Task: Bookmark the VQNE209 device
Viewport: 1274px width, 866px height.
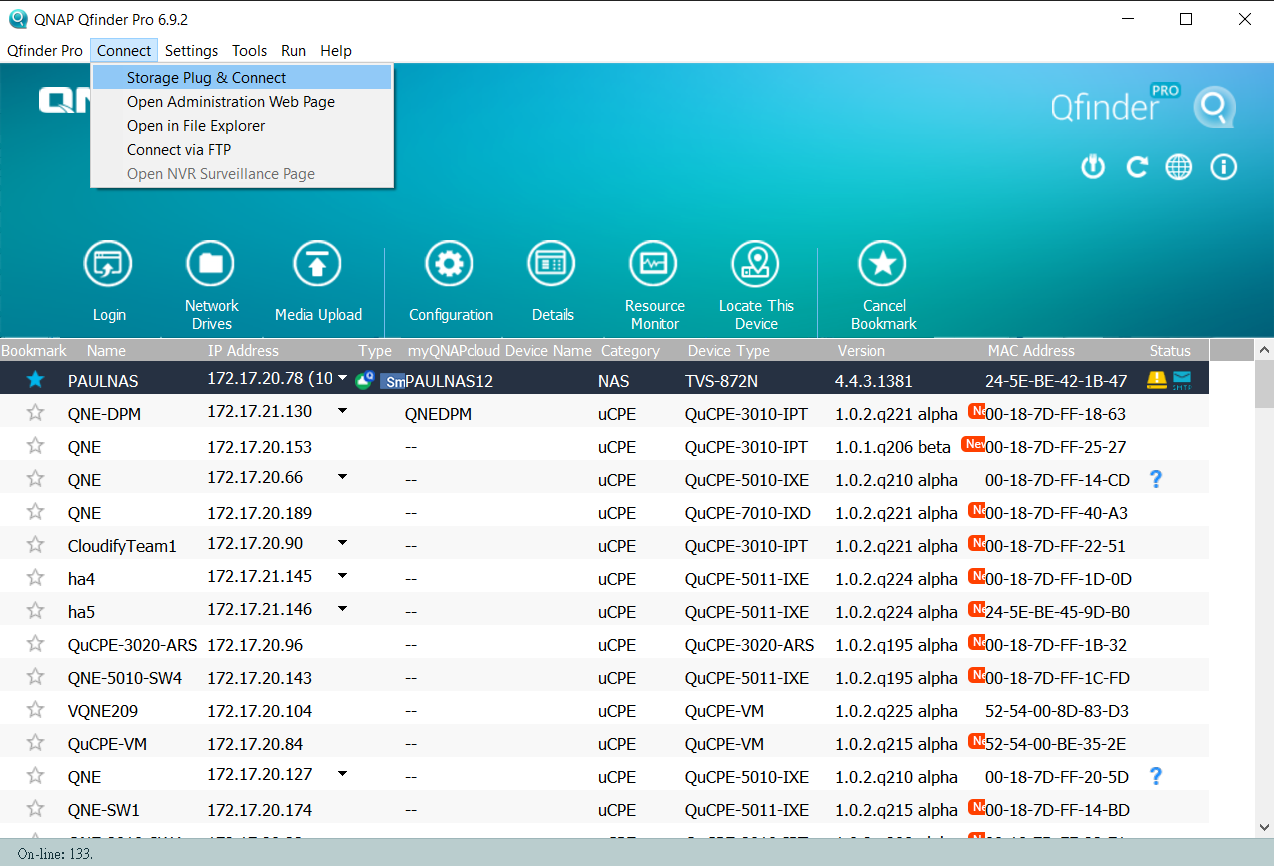Action: coord(35,710)
